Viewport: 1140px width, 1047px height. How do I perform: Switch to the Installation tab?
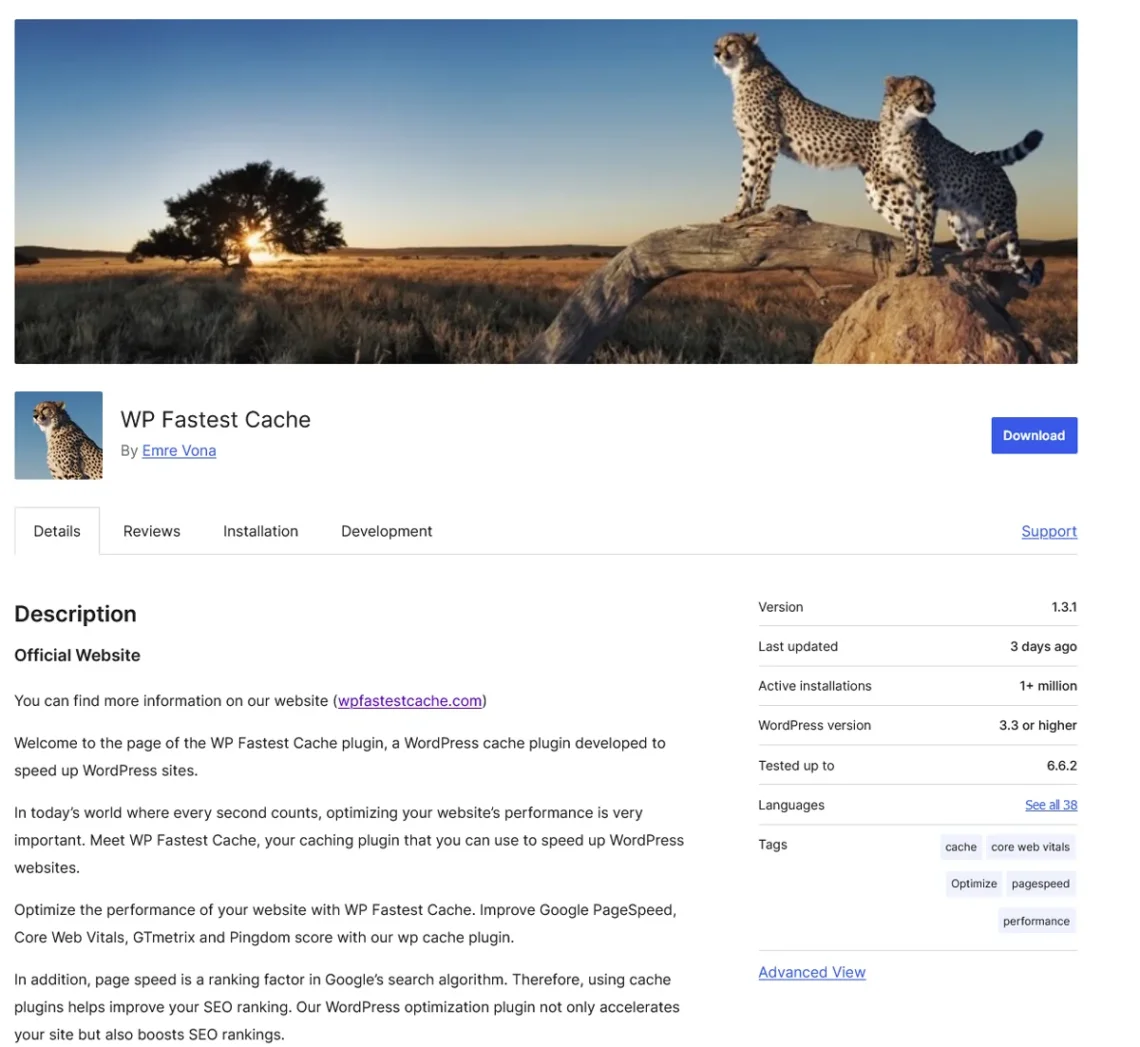click(x=260, y=531)
